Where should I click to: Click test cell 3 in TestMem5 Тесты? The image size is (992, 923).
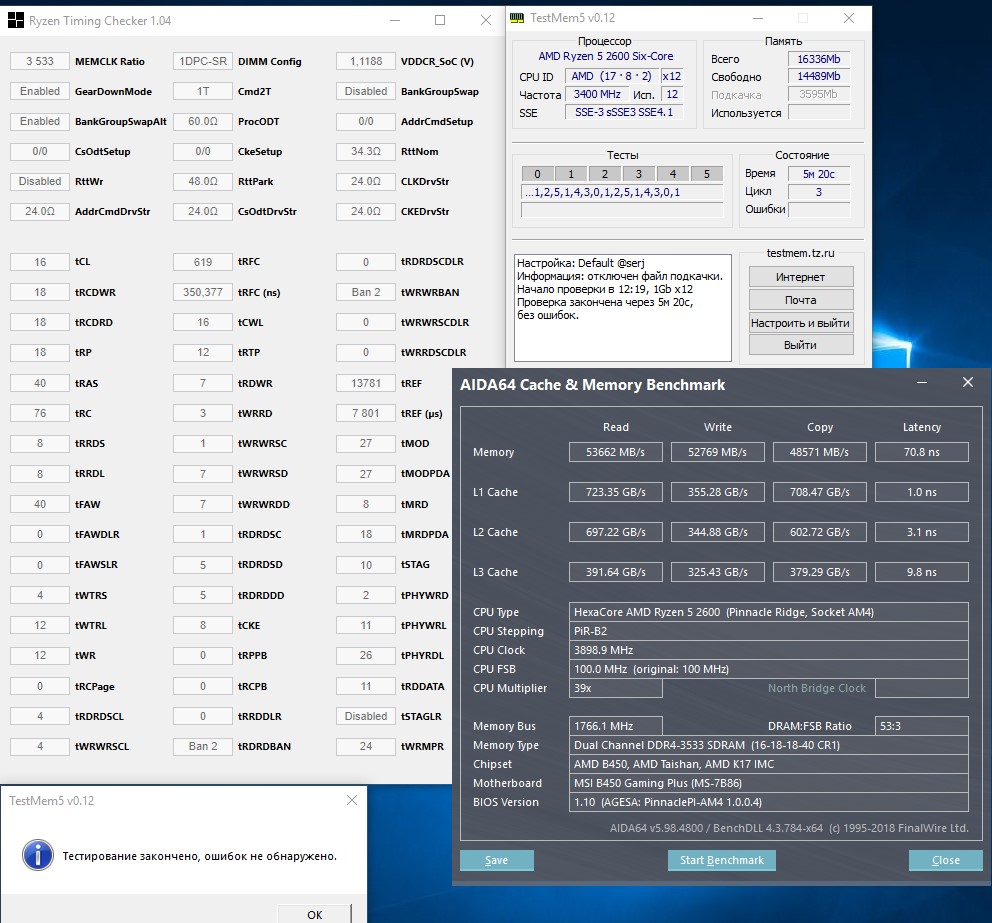point(639,174)
